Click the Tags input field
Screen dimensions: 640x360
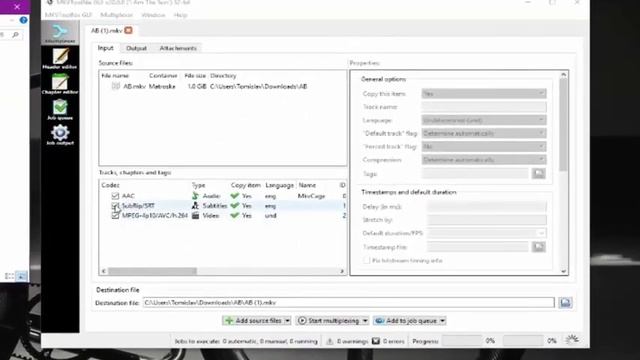(x=475, y=173)
